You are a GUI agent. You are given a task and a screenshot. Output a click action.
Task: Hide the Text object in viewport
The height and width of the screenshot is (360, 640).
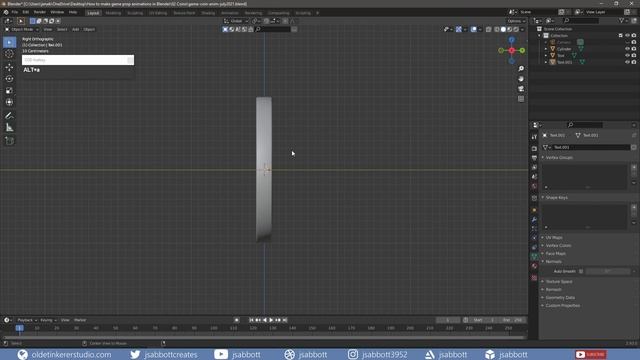(x=627, y=56)
